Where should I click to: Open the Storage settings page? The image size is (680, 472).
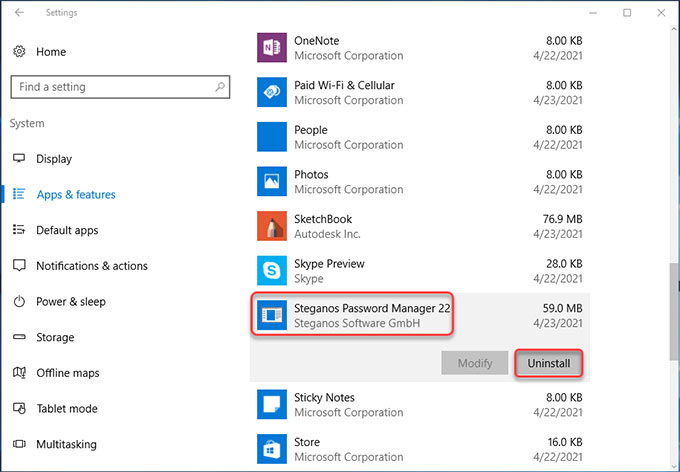[55, 337]
